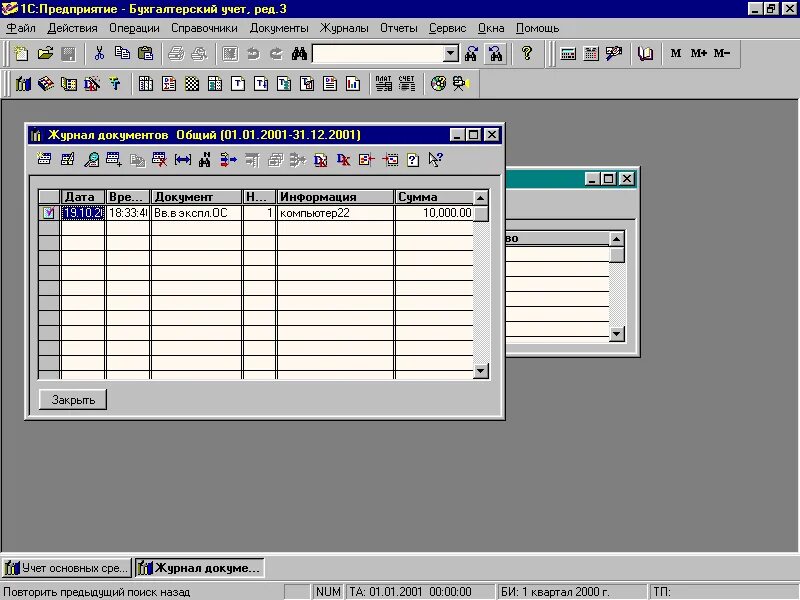Click the question mark Help icon

tap(527, 54)
